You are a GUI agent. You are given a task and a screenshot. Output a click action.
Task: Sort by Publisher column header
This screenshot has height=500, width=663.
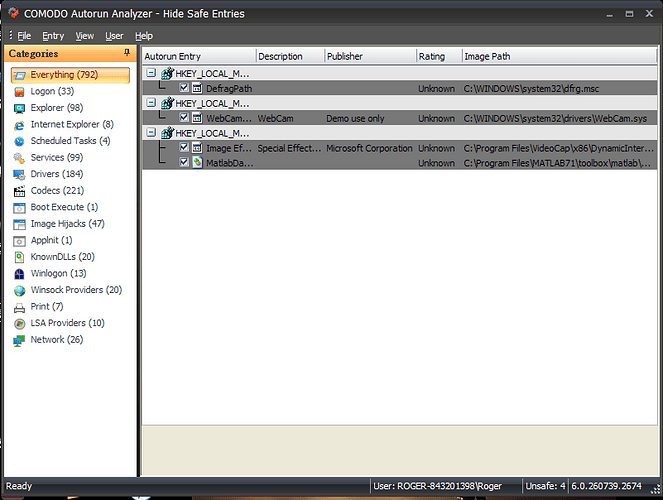coord(370,56)
